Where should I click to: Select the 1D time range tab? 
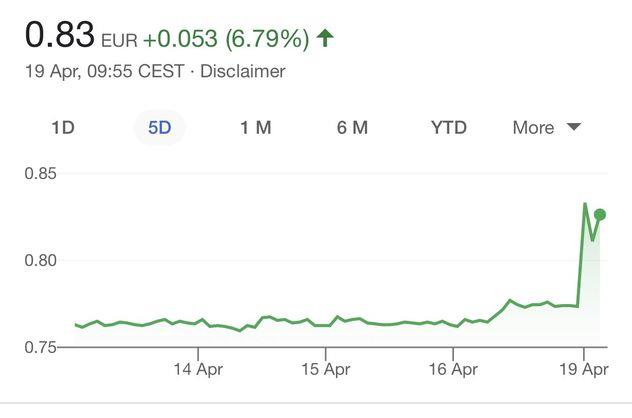point(62,127)
